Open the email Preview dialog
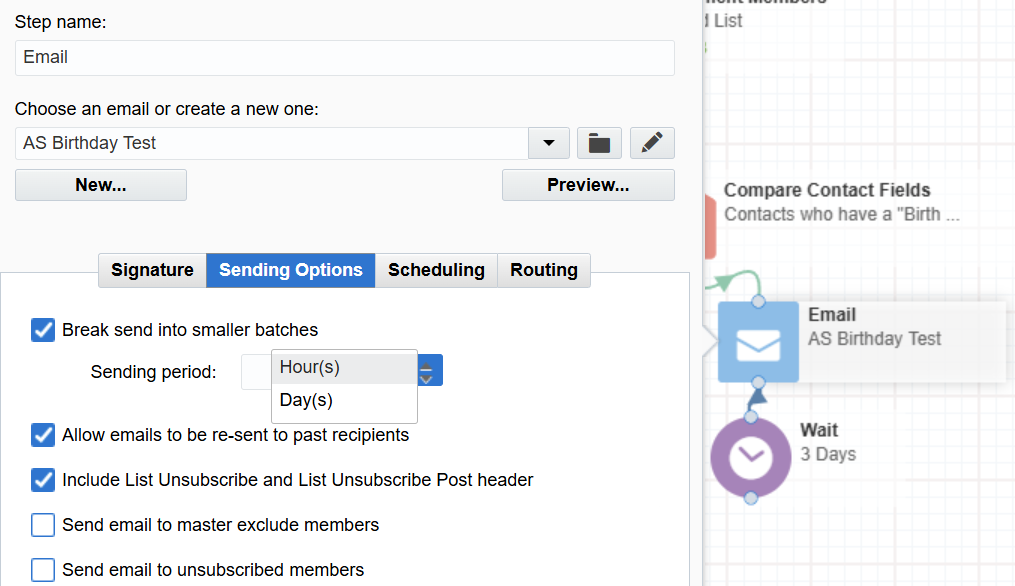Viewport: 1015px width, 586px height. tap(588, 184)
